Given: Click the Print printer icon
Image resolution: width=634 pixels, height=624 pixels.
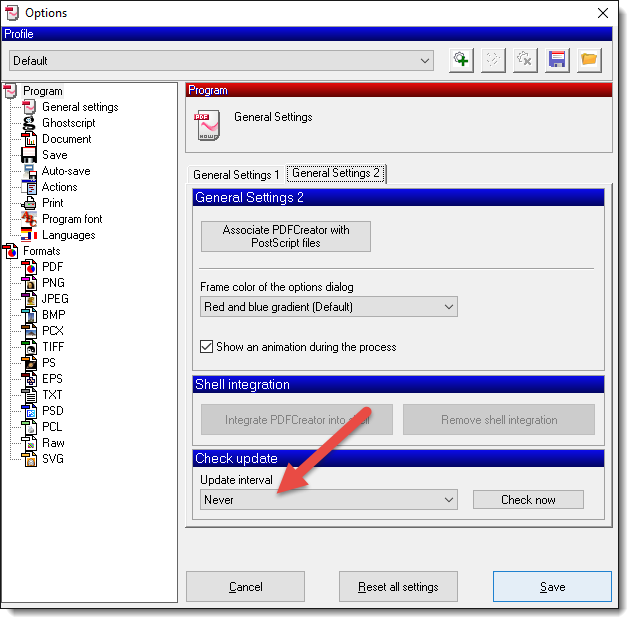Looking at the screenshot, I should click(29, 203).
